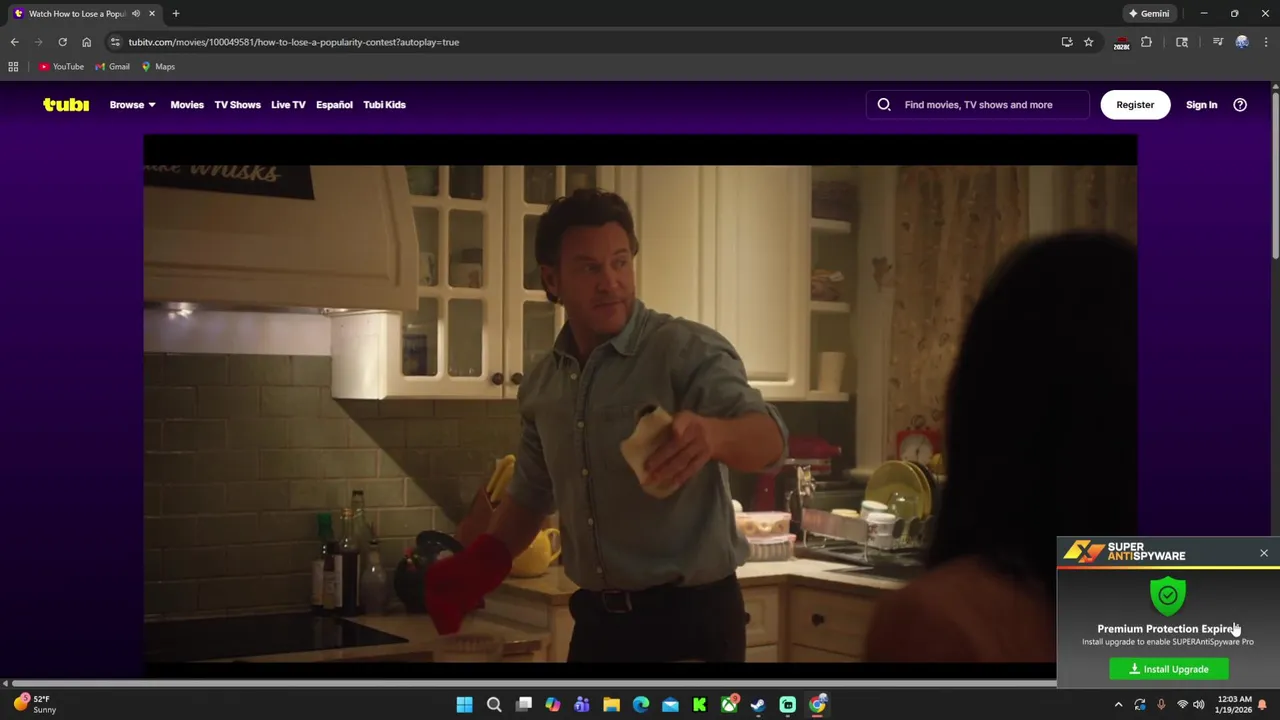Click the Gemini button
This screenshot has width=1280, height=720.
[x=1148, y=13]
